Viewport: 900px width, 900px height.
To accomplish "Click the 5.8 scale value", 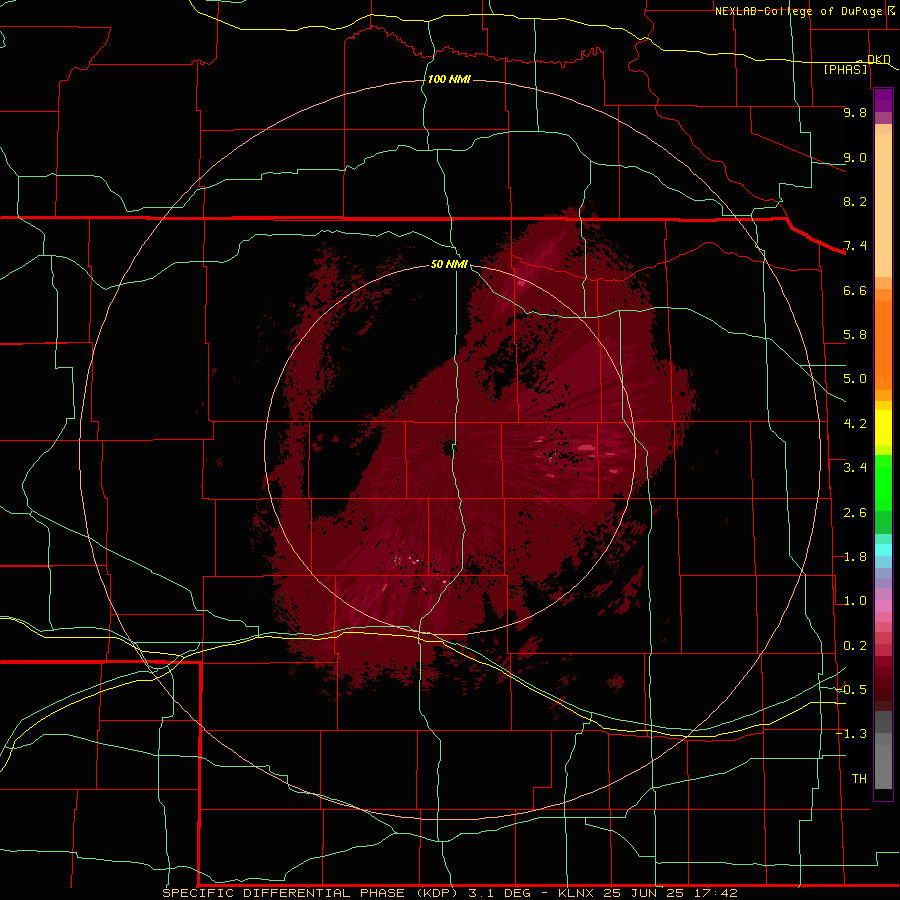I will [855, 335].
